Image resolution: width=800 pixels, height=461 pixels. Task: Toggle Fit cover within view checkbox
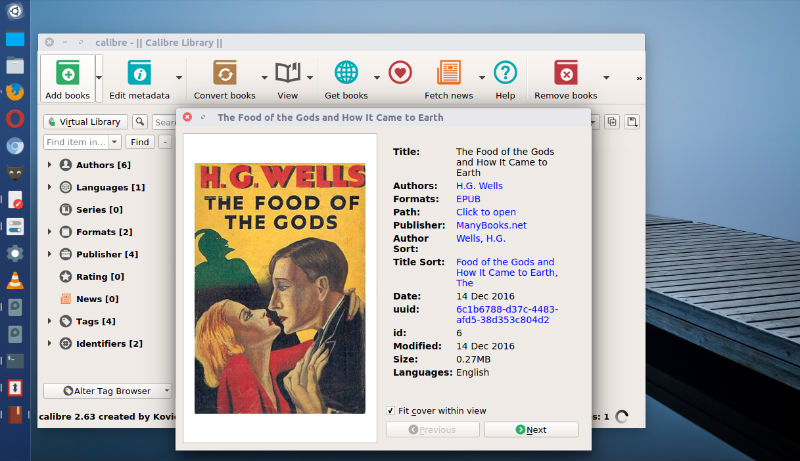(390, 411)
